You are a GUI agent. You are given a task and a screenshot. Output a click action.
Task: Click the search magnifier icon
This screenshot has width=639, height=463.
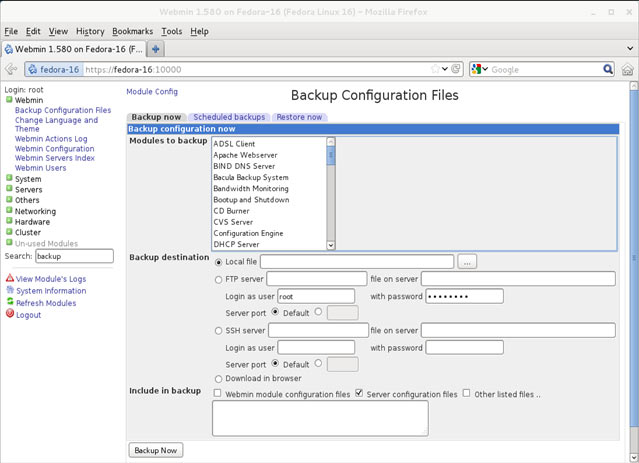point(608,69)
